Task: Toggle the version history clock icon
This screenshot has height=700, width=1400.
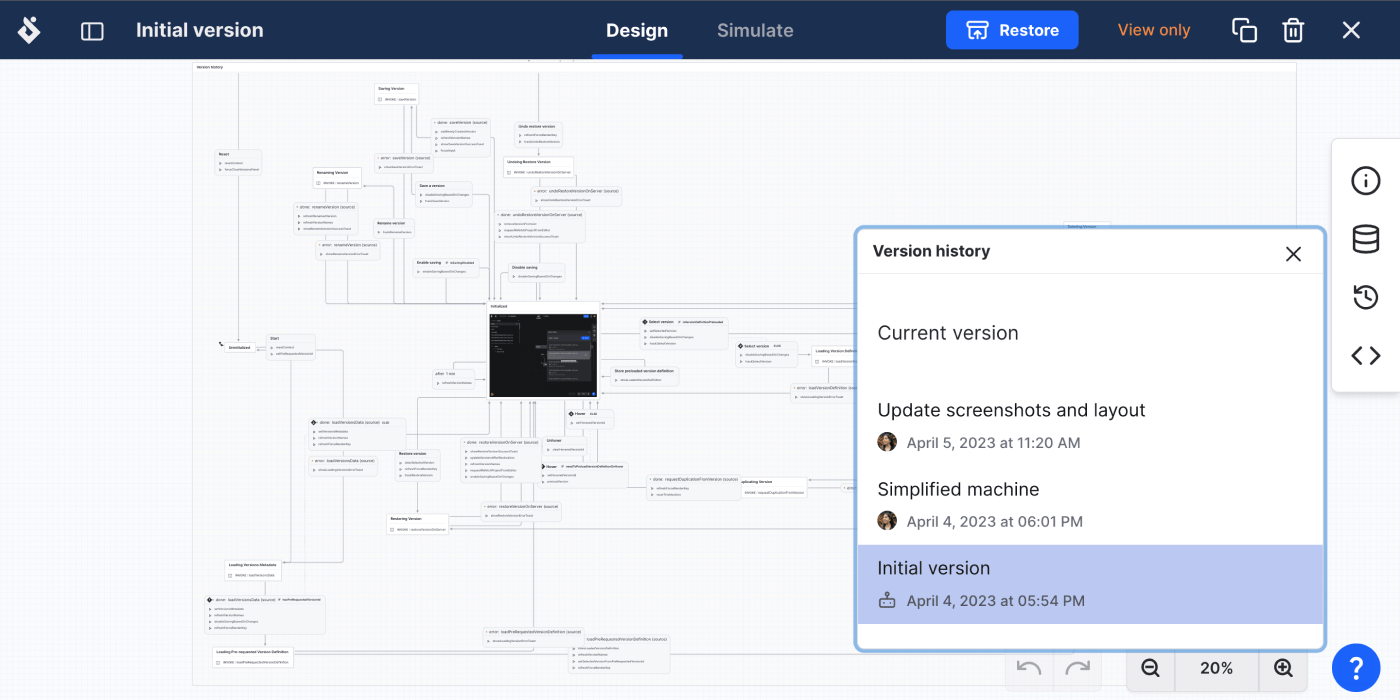Action: point(1365,297)
